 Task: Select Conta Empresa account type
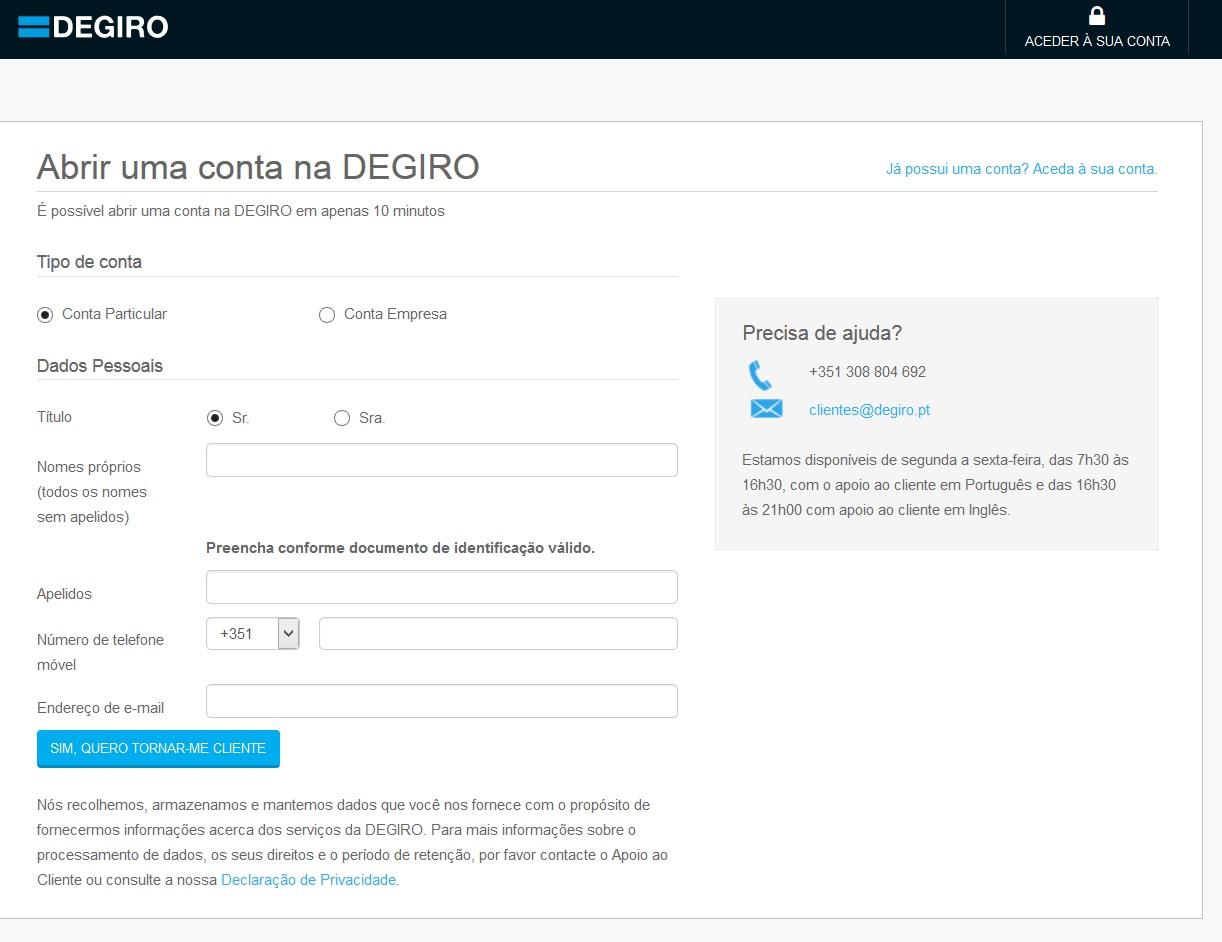point(327,315)
